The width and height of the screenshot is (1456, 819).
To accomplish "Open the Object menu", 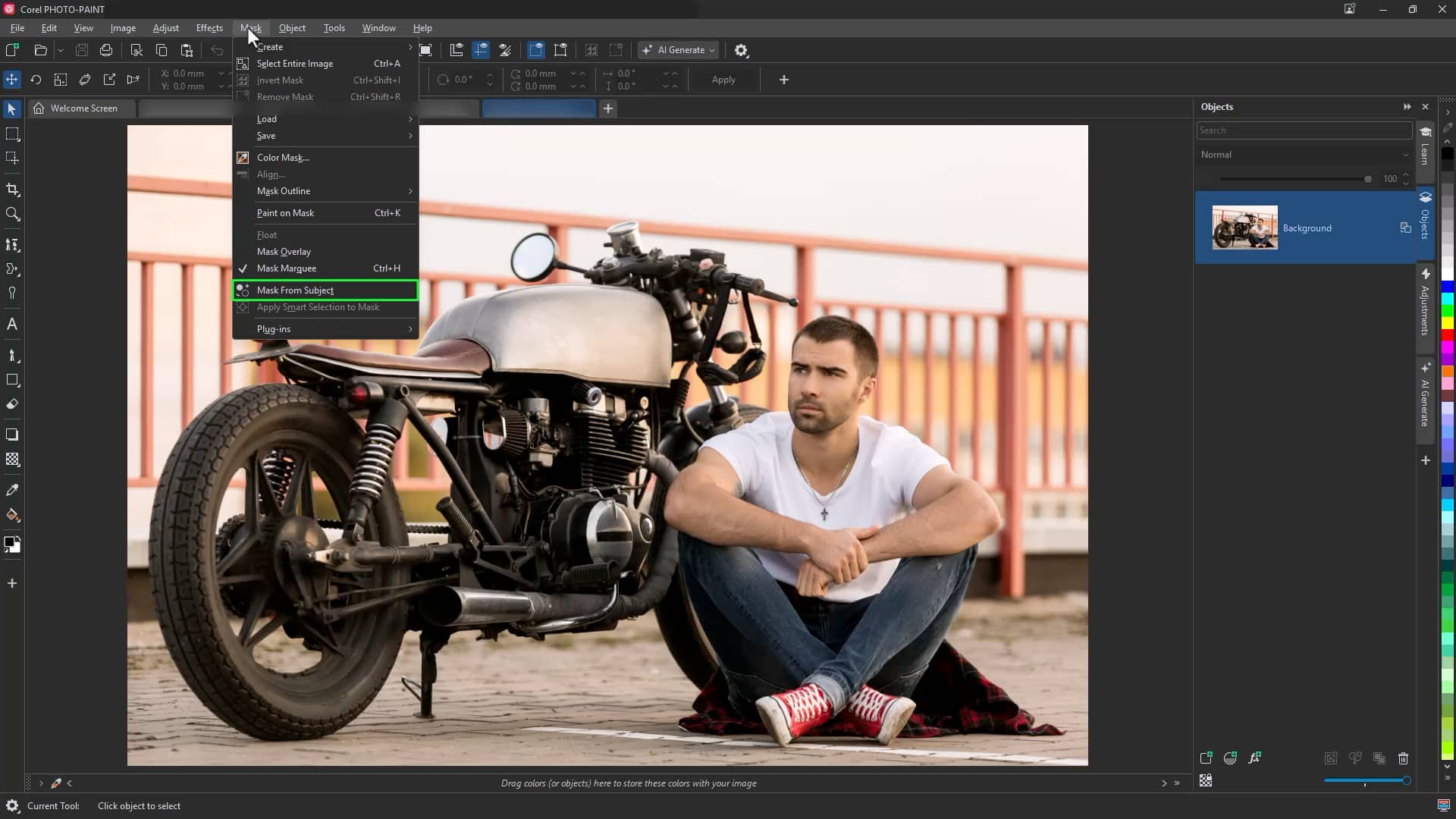I will tap(292, 28).
